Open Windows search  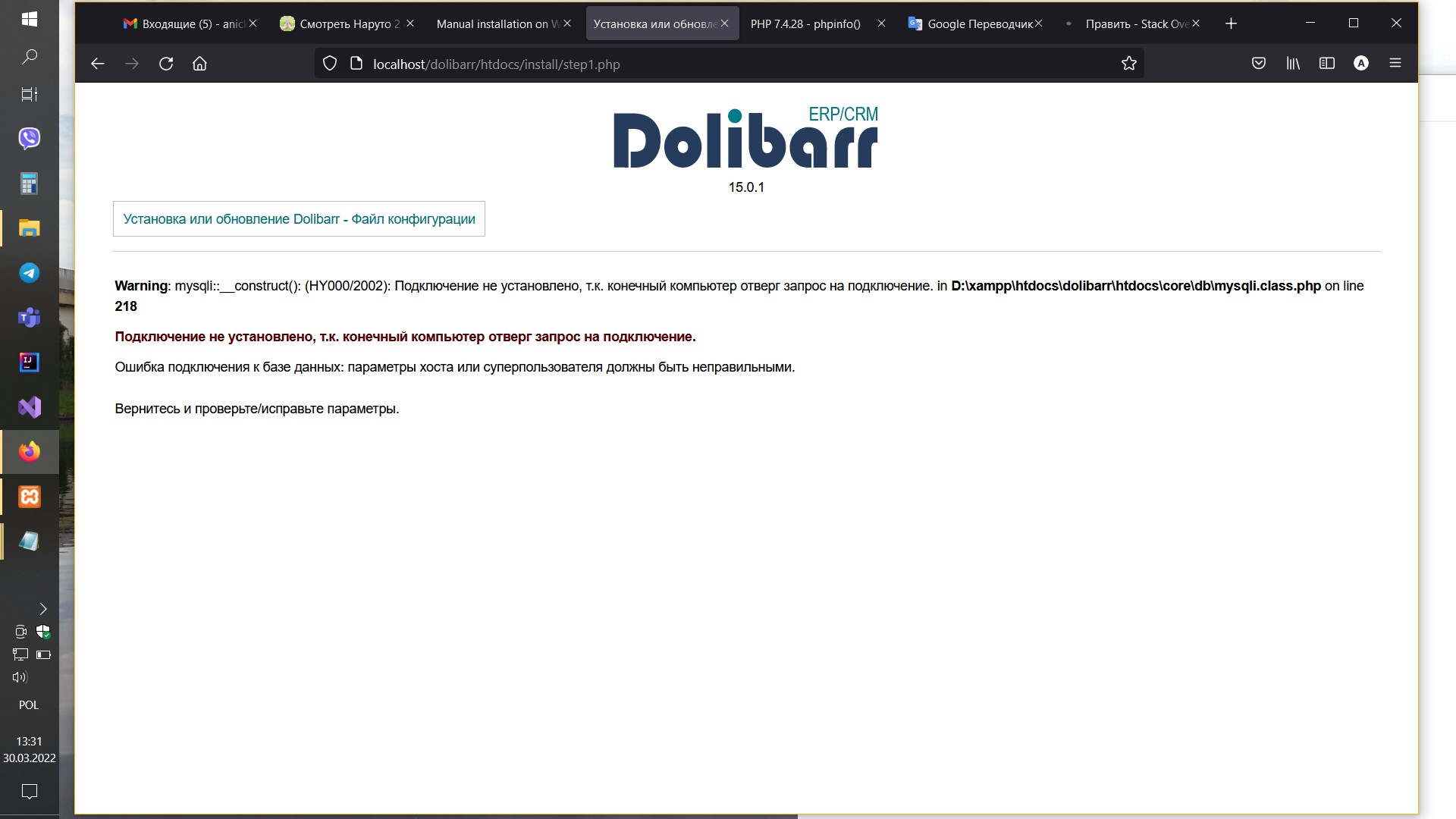tap(30, 57)
